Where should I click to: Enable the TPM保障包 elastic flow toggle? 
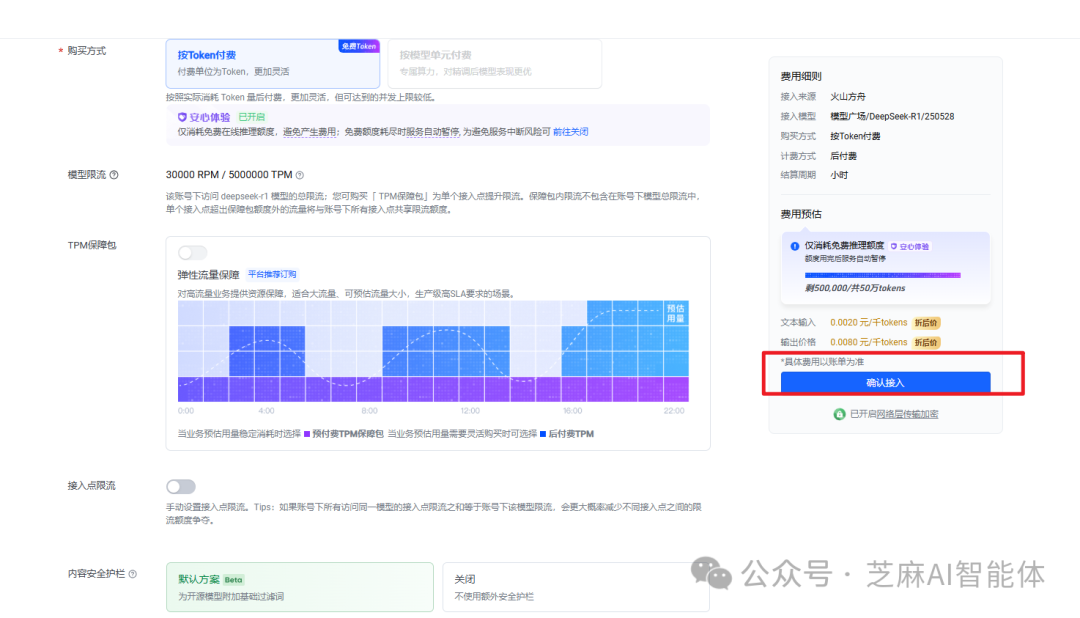tap(191, 252)
